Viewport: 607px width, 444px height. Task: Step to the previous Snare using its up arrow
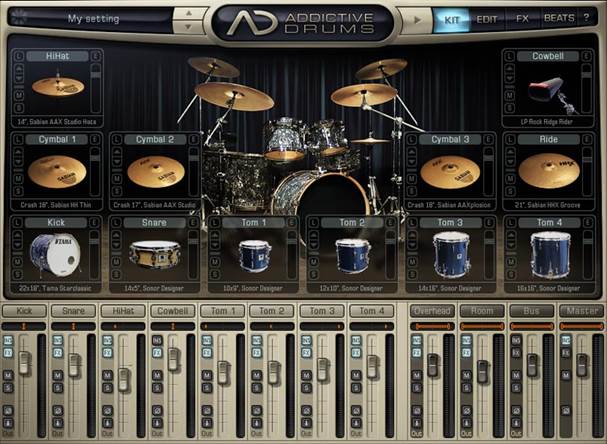(116, 235)
